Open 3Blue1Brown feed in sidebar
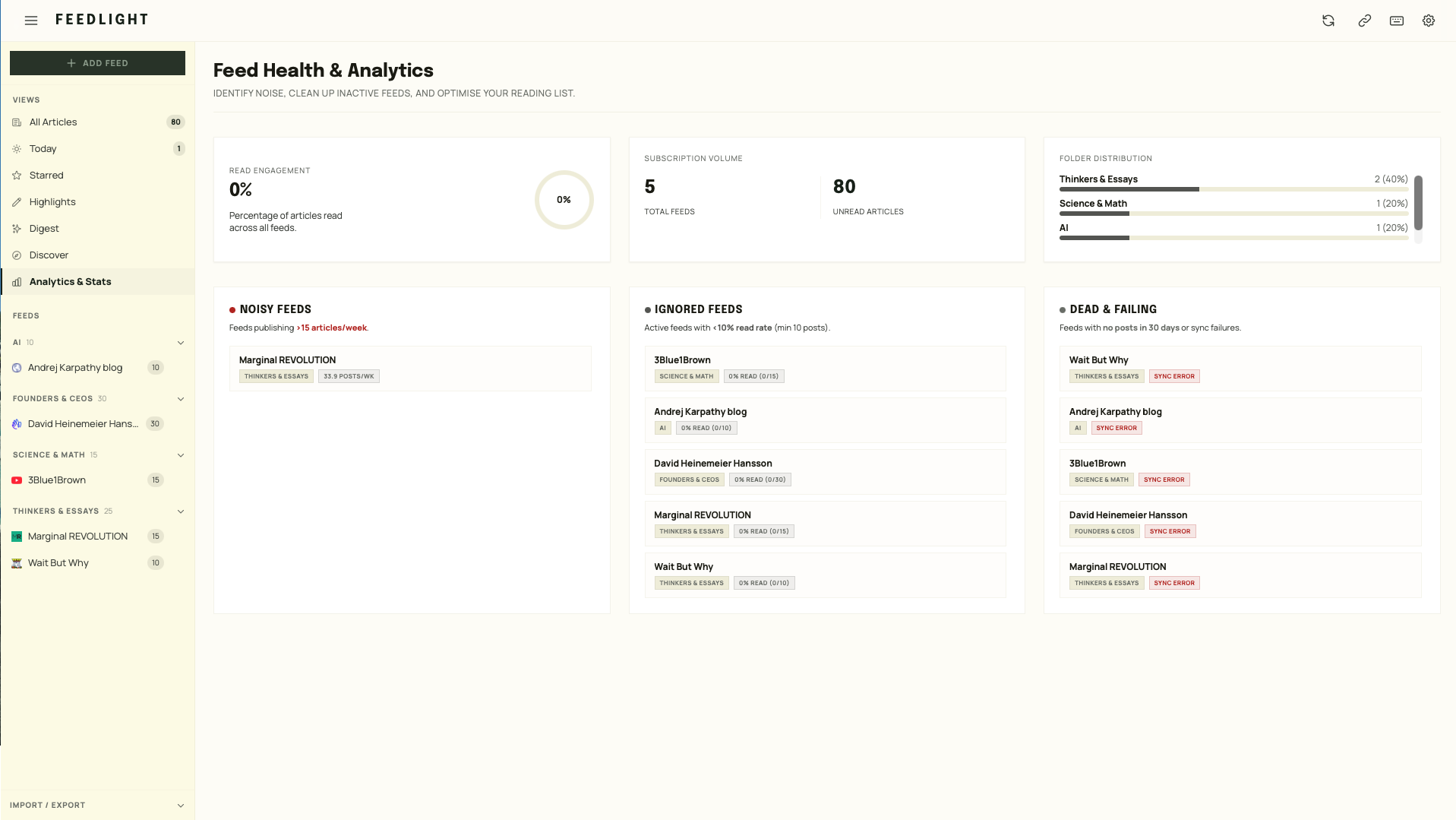Image resolution: width=1456 pixels, height=820 pixels. [97, 480]
